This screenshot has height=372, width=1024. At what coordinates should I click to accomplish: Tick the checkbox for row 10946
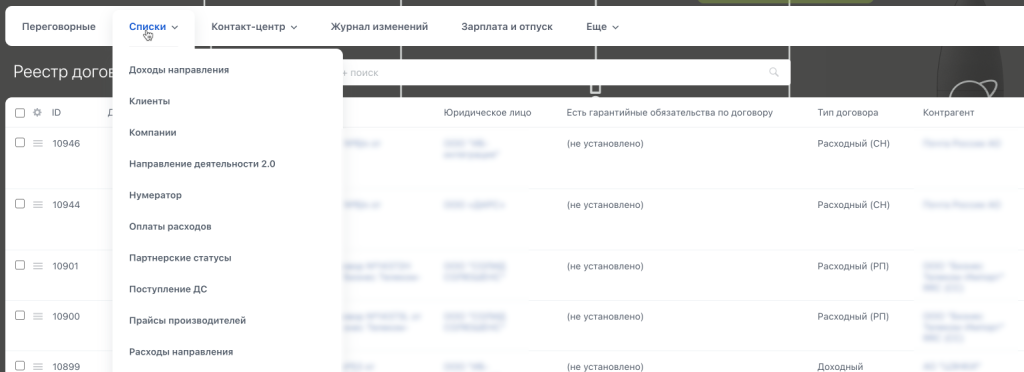[20, 142]
